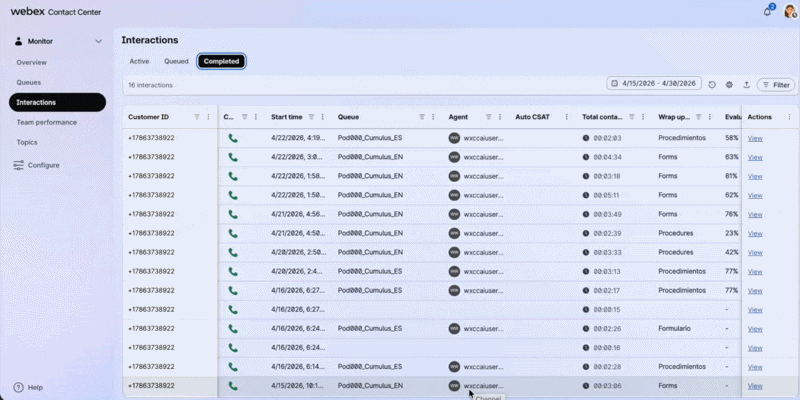Click the export upload icon
This screenshot has height=400, width=800.
click(746, 85)
